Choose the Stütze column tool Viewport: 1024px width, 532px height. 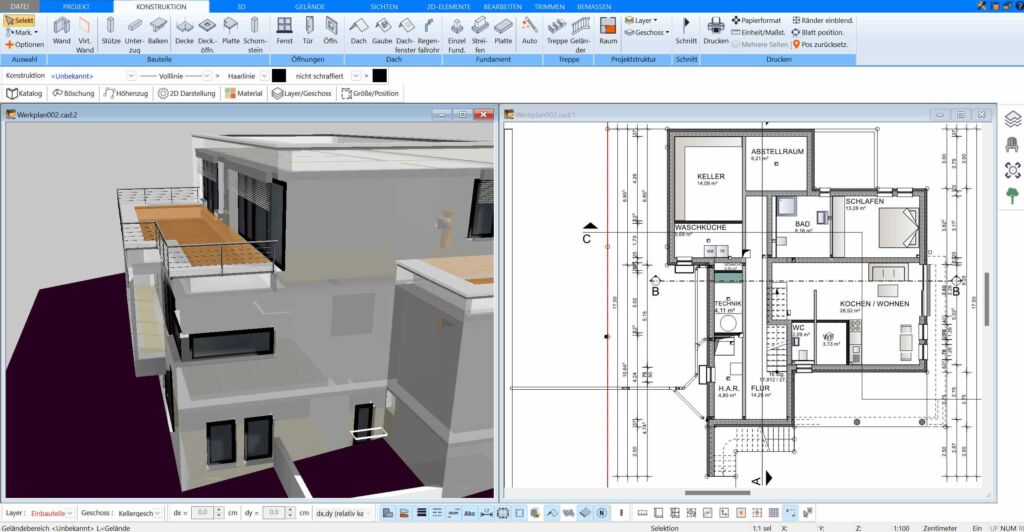110,32
